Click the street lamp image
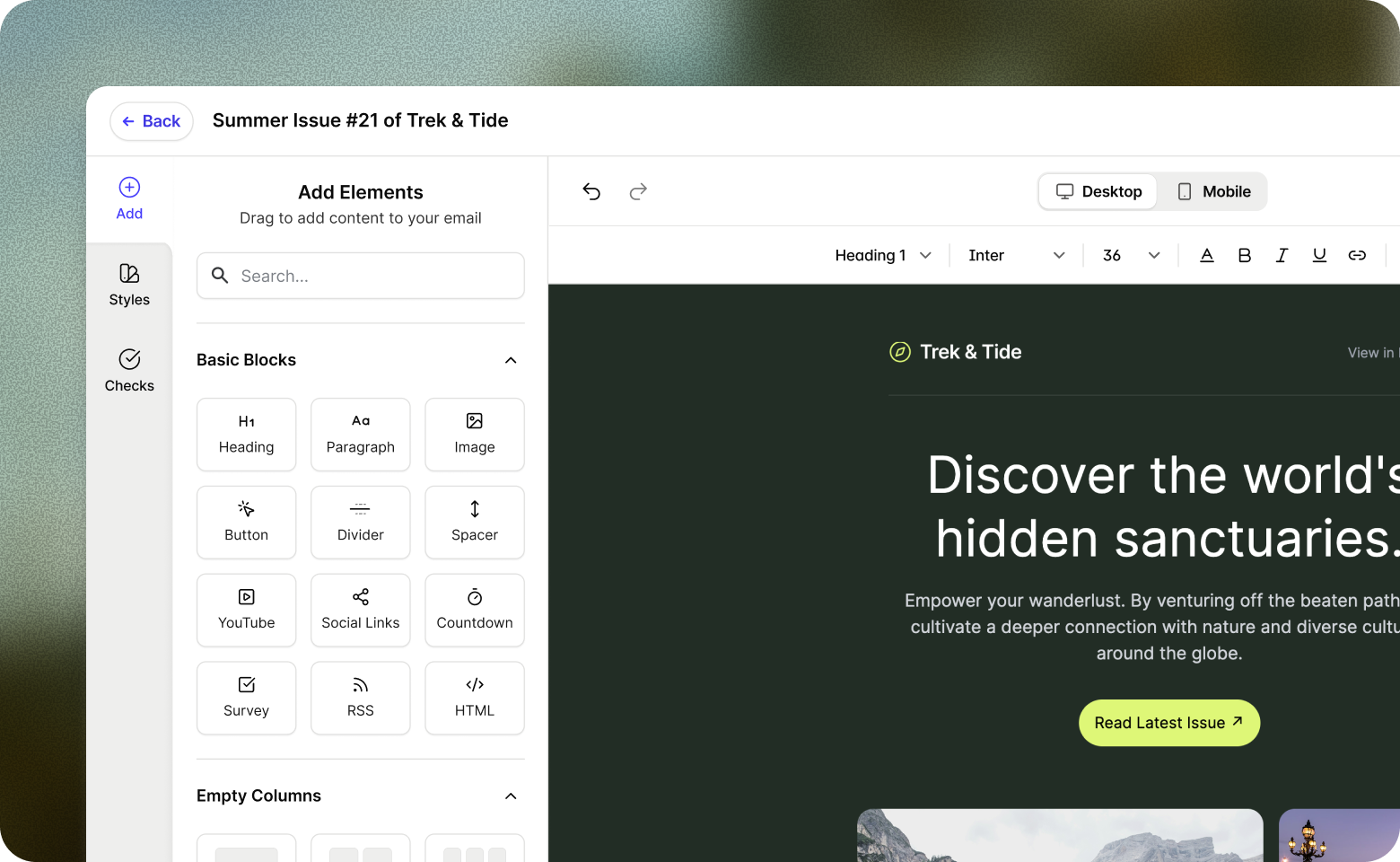 (x=1339, y=836)
